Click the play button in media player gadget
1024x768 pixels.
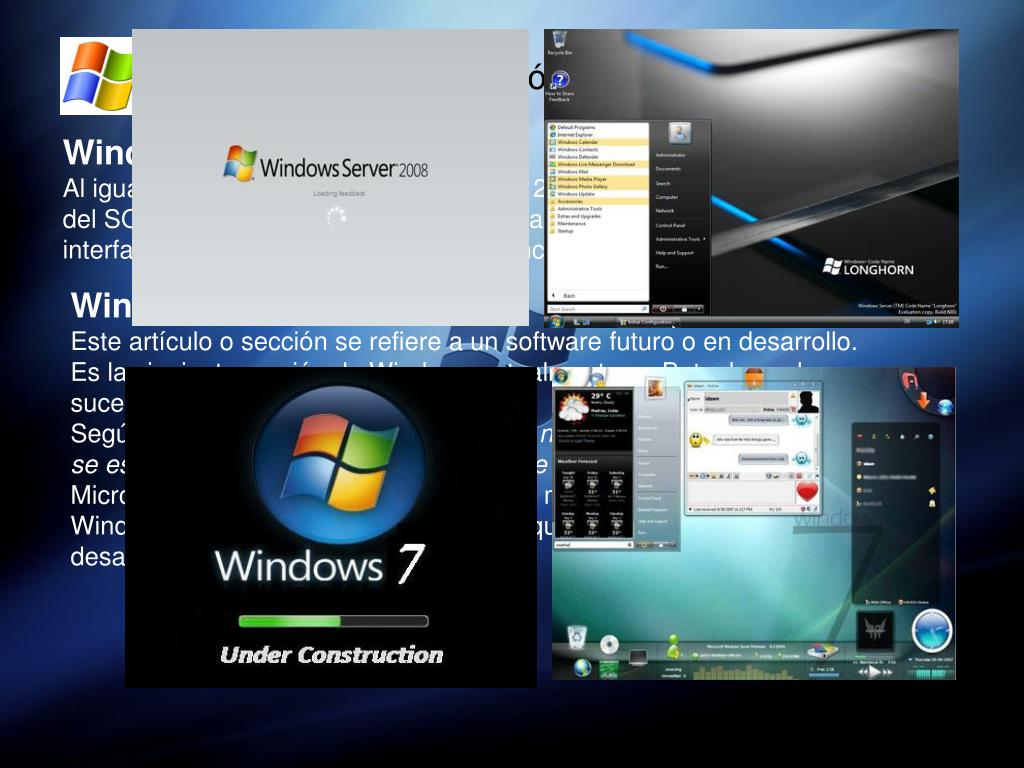(x=872, y=671)
